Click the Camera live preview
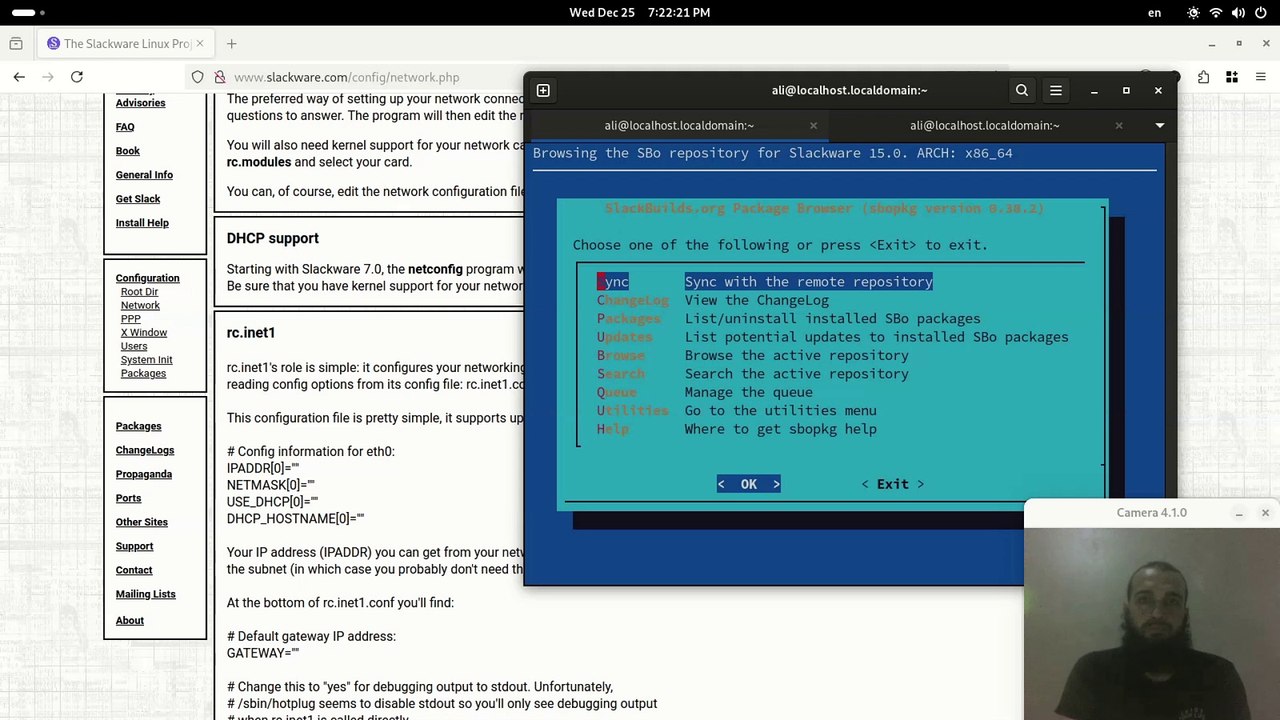Screen dimensions: 1280x720 coord(1152,624)
